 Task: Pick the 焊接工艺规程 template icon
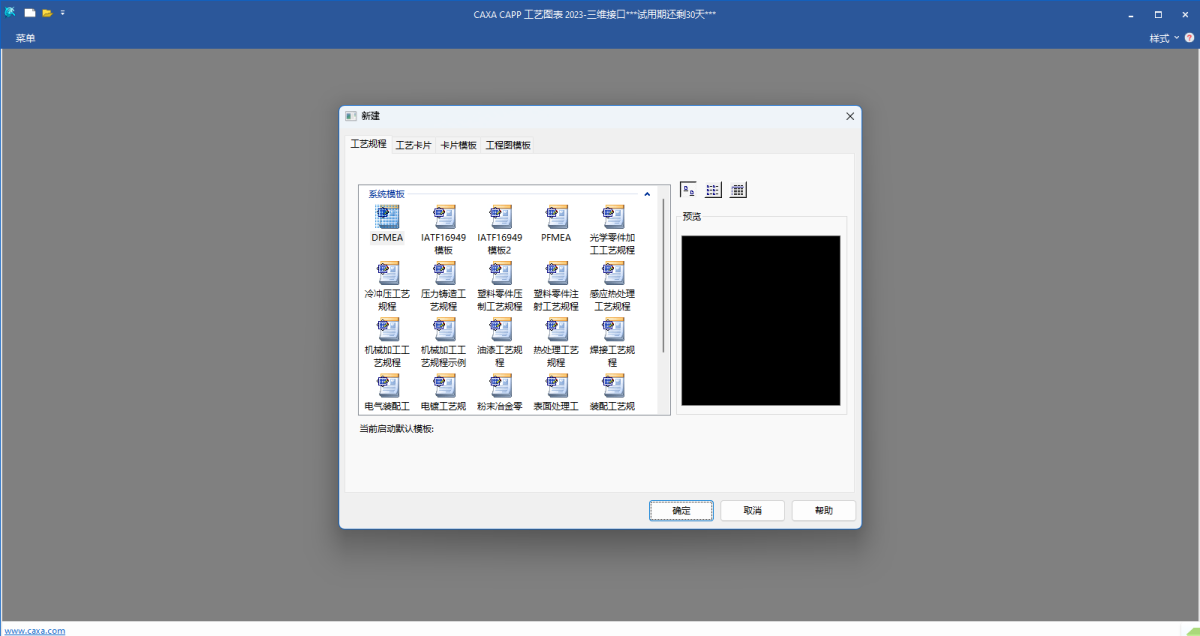612,329
